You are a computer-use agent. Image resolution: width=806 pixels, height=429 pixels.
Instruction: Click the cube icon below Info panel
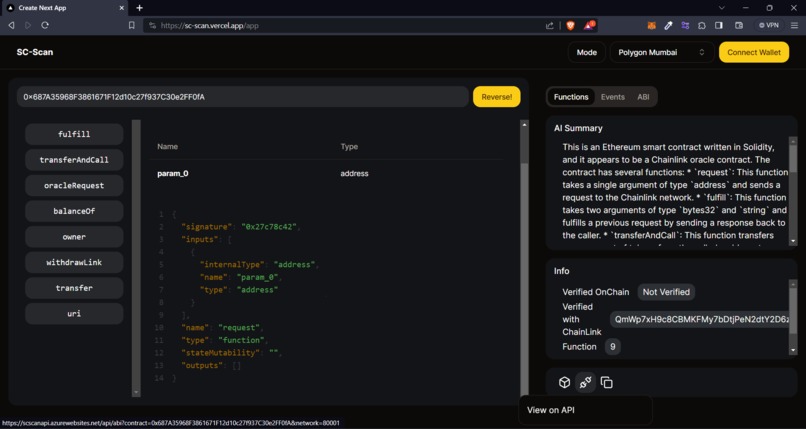tap(564, 382)
